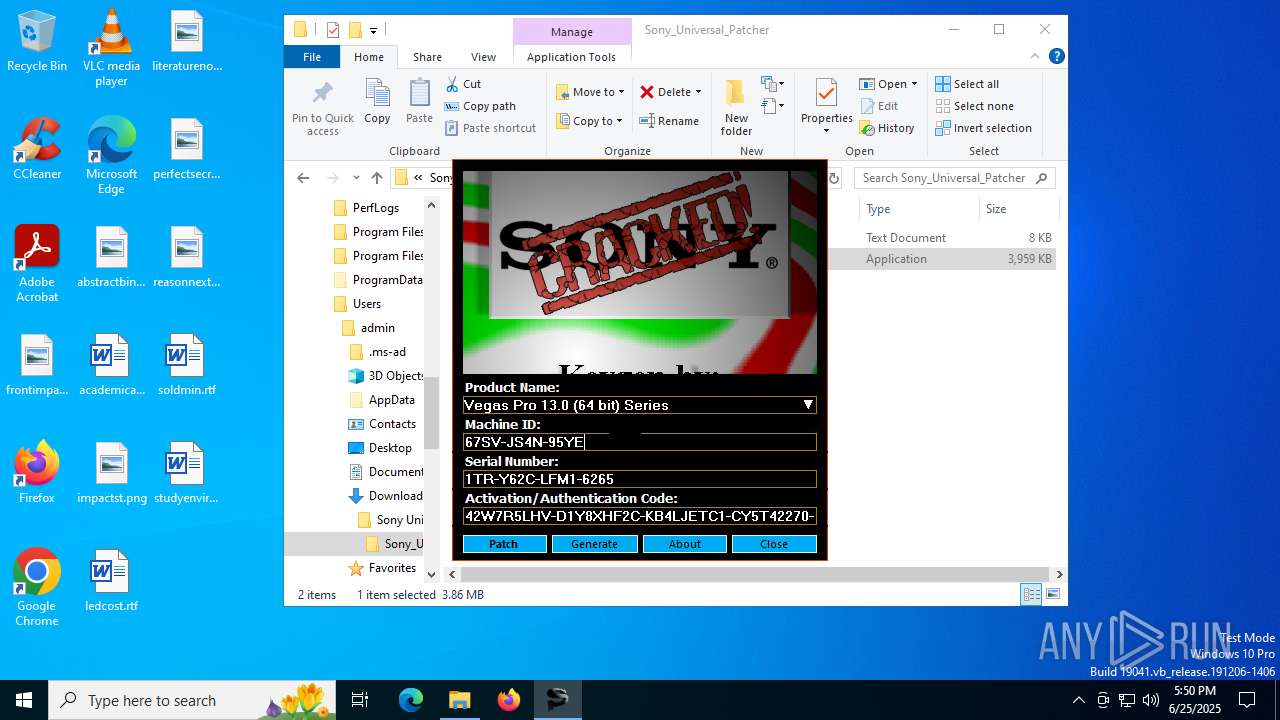Viewport: 1280px width, 720px height.
Task: Open the notification center icon
Action: [1247, 700]
